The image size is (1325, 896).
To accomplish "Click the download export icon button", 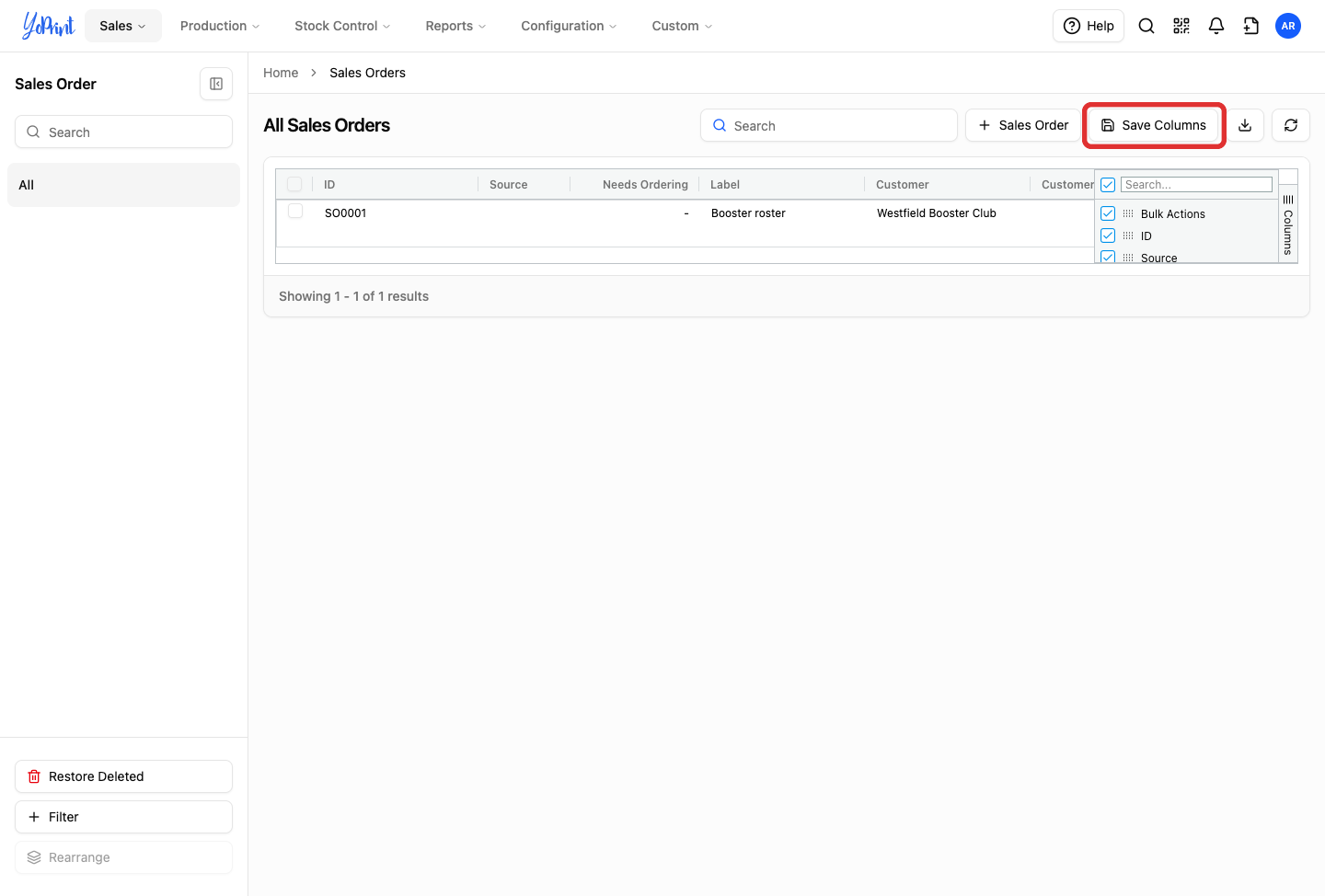I will [x=1245, y=125].
